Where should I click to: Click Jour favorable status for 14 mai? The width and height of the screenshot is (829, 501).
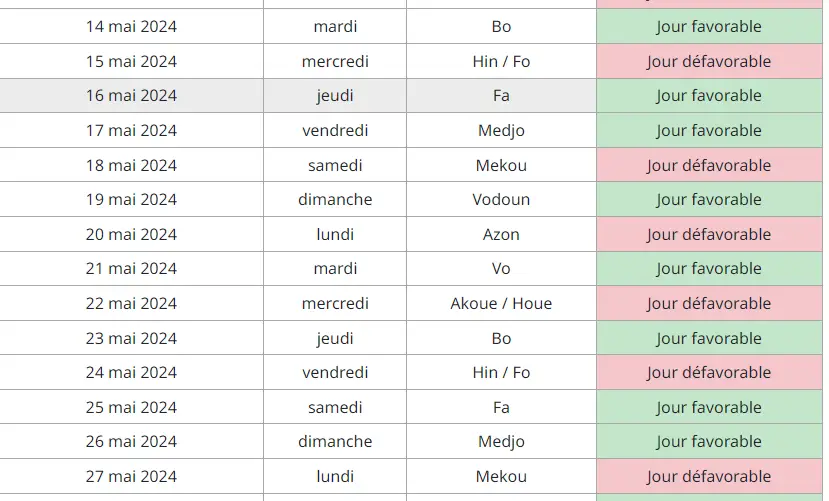708,27
